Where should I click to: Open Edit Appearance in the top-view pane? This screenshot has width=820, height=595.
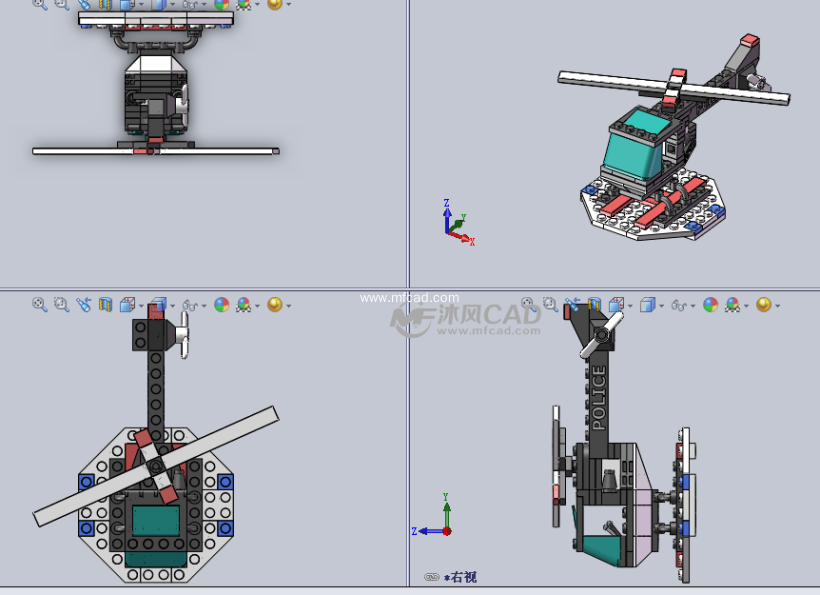222,304
